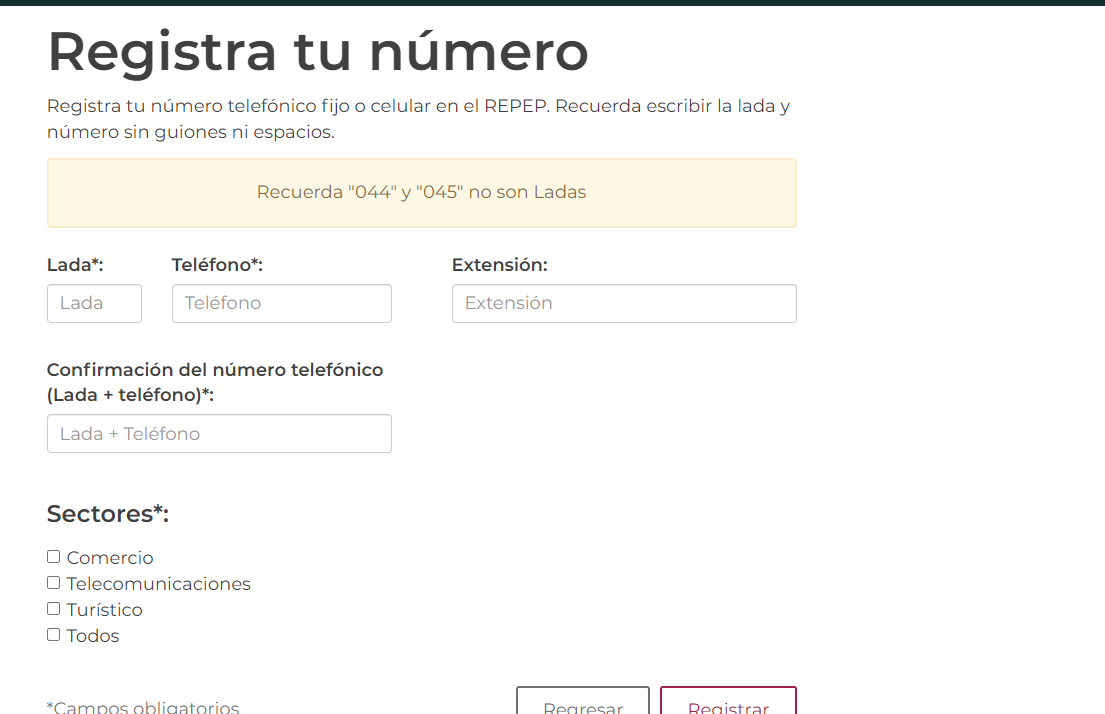The height and width of the screenshot is (714, 1105).
Task: Click the Regresar button
Action: click(x=582, y=703)
